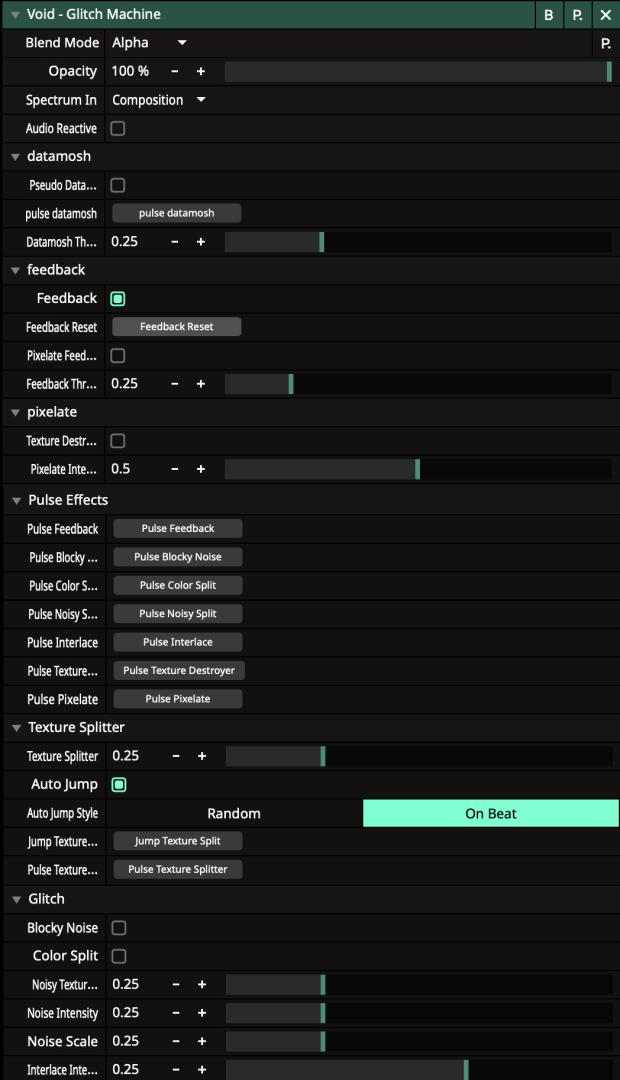The height and width of the screenshot is (1080, 620).
Task: Click the Pulse Texture Destroyer button
Action: pyautogui.click(x=179, y=670)
